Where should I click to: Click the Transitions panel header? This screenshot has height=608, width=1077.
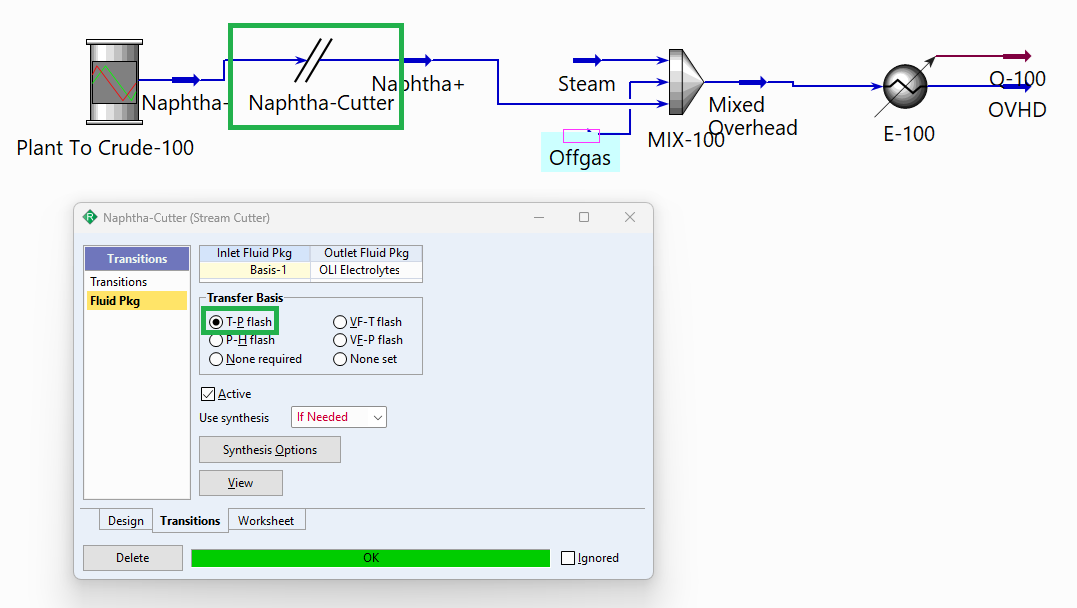[x=137, y=259]
